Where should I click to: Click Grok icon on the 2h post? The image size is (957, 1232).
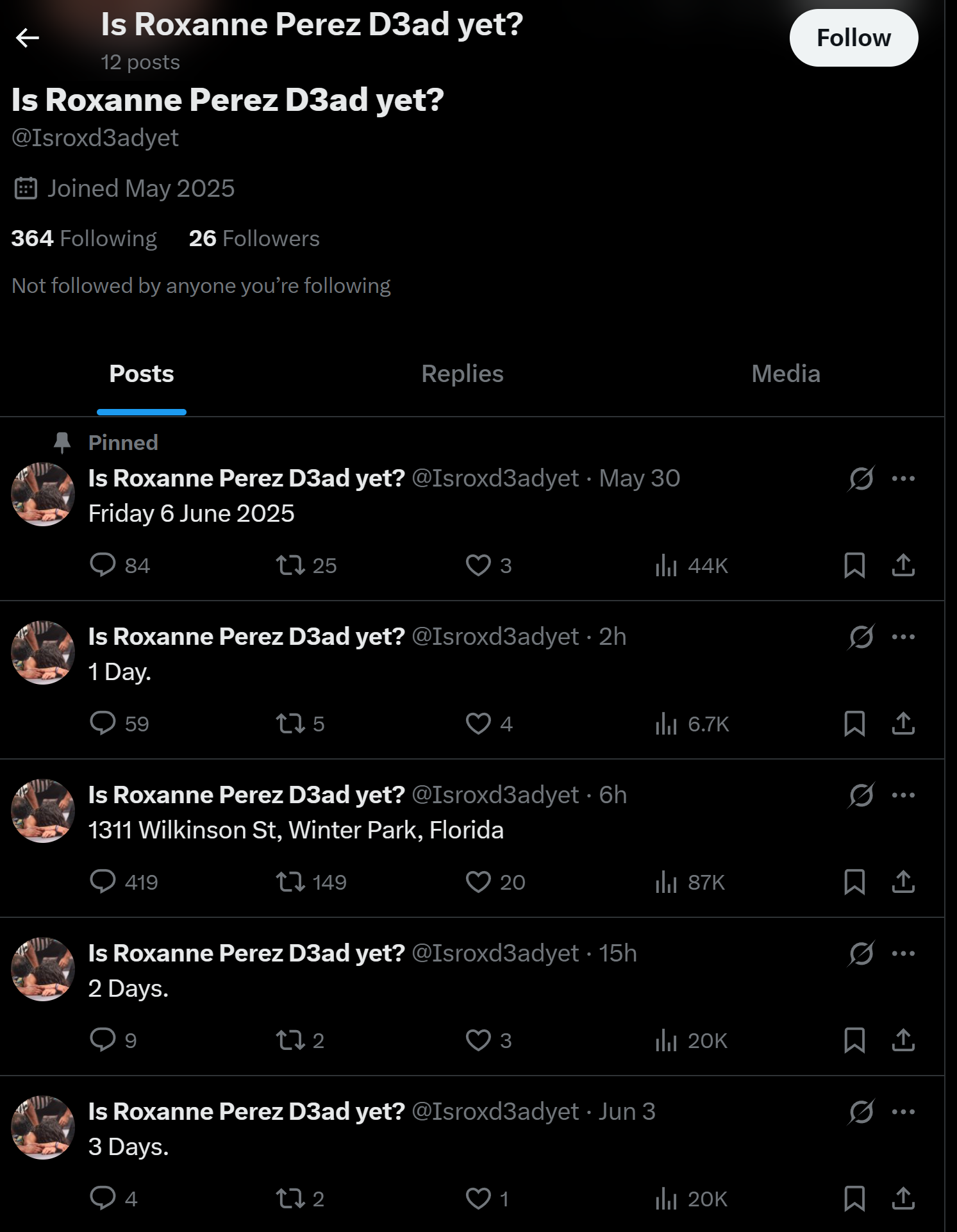861,637
